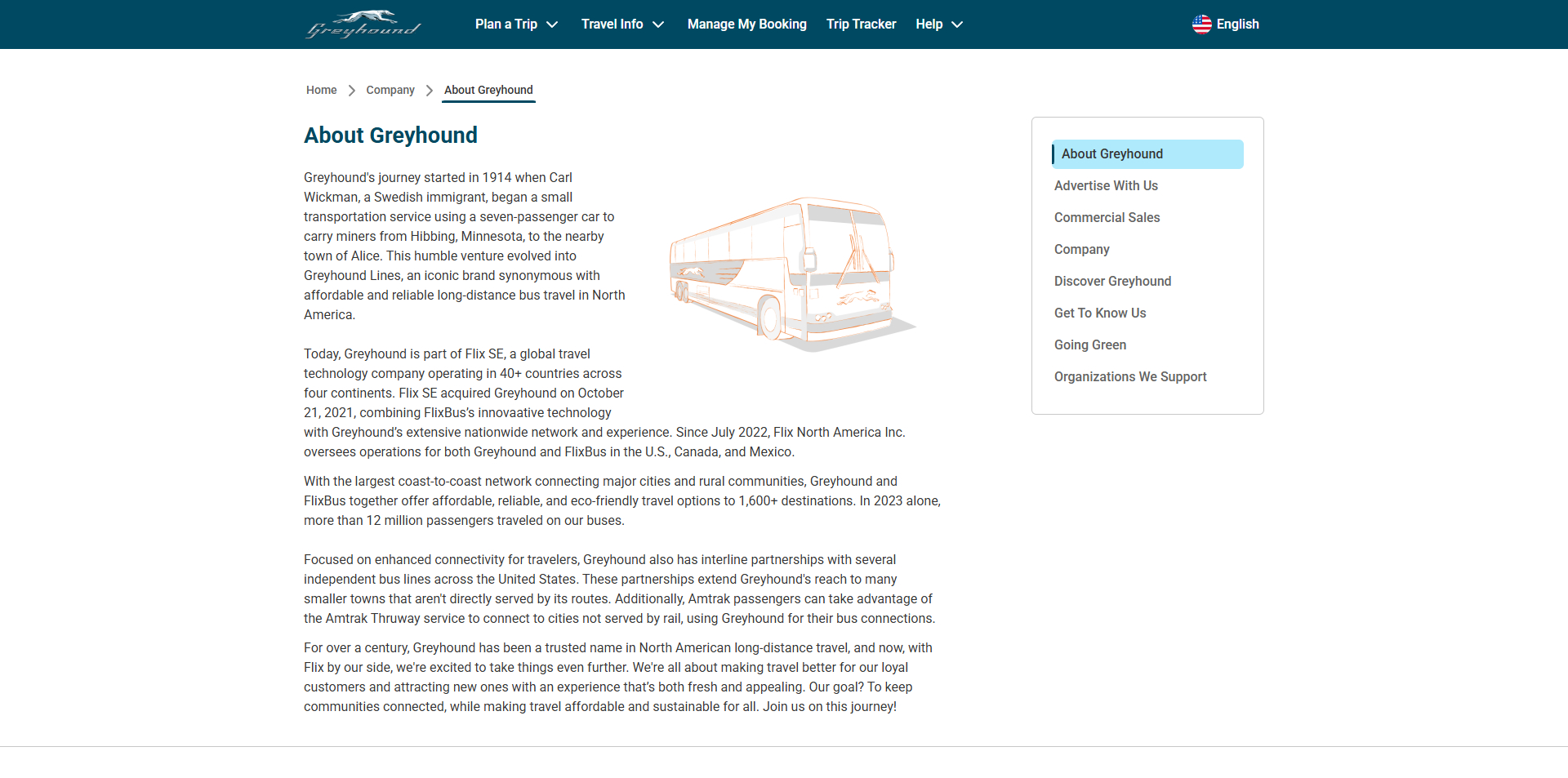Image resolution: width=1568 pixels, height=778 pixels.
Task: Open the Help dropdown menu
Action: (939, 24)
